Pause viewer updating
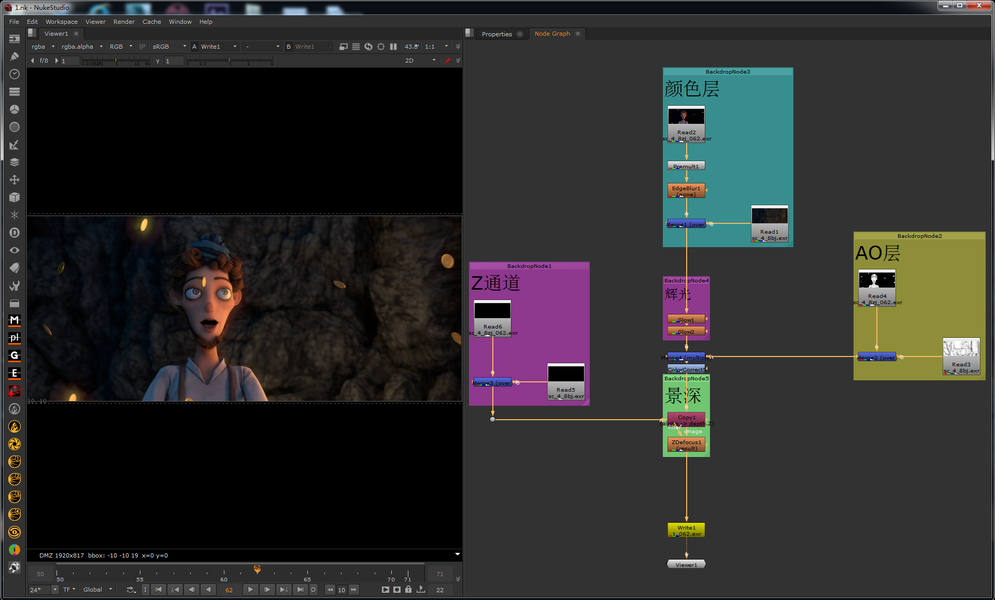995x600 pixels. click(x=393, y=46)
